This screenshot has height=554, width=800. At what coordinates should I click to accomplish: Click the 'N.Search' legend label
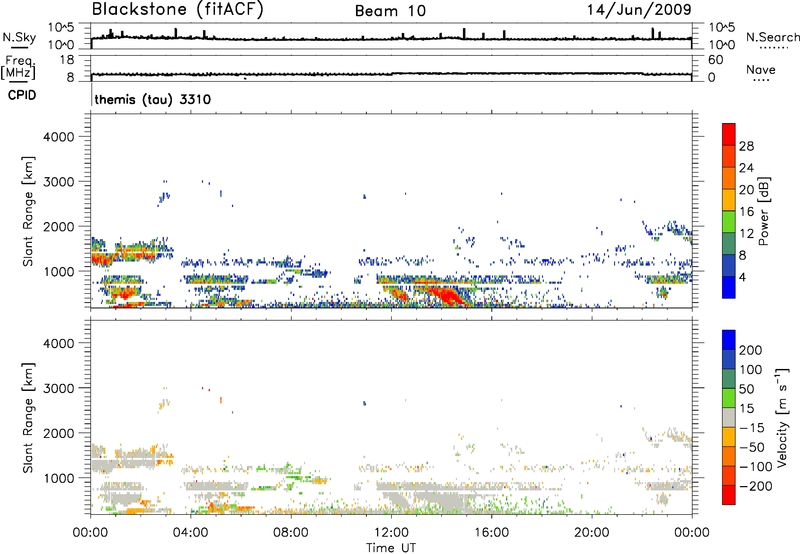(772, 37)
